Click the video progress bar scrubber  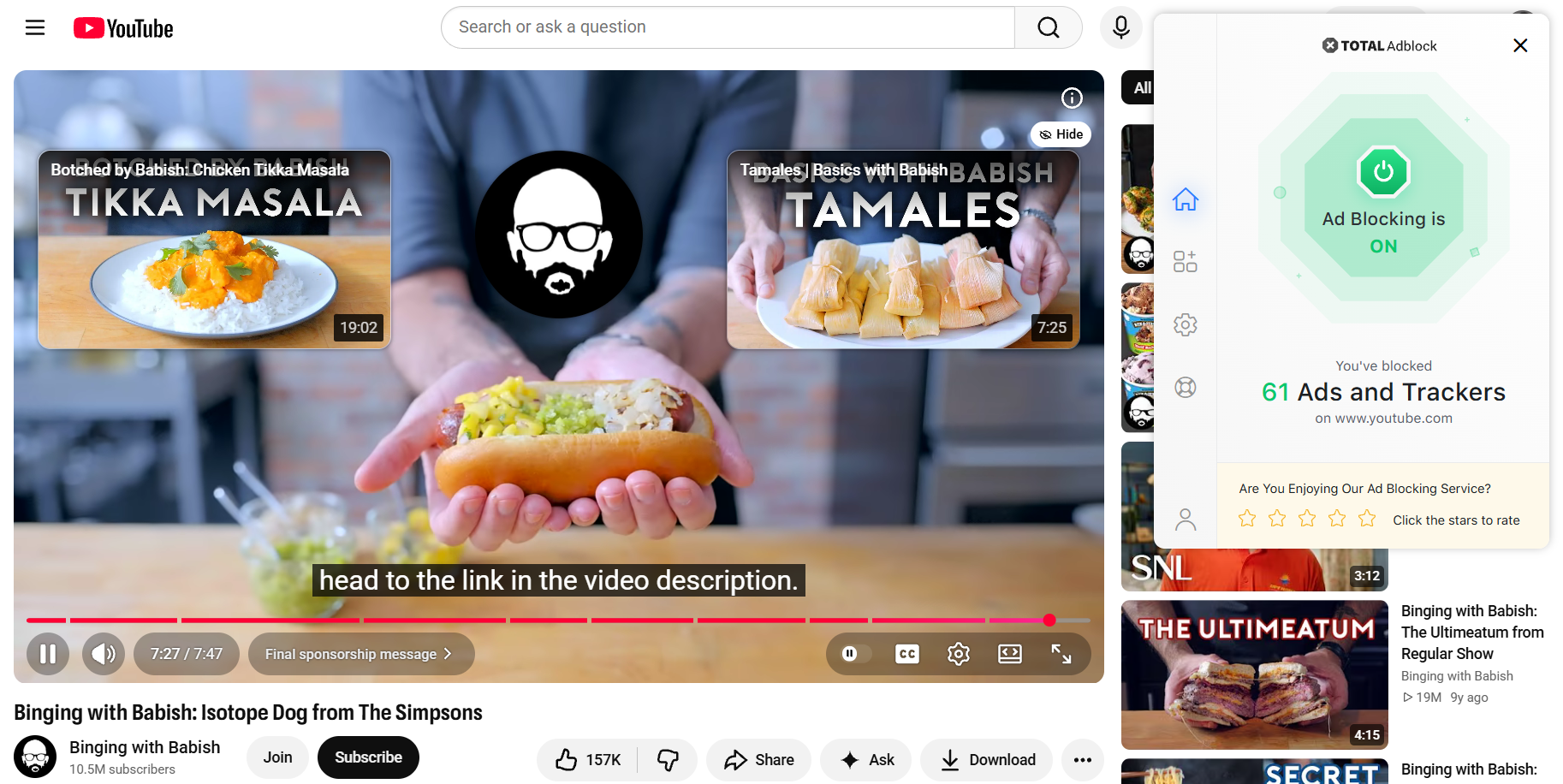tap(1049, 620)
